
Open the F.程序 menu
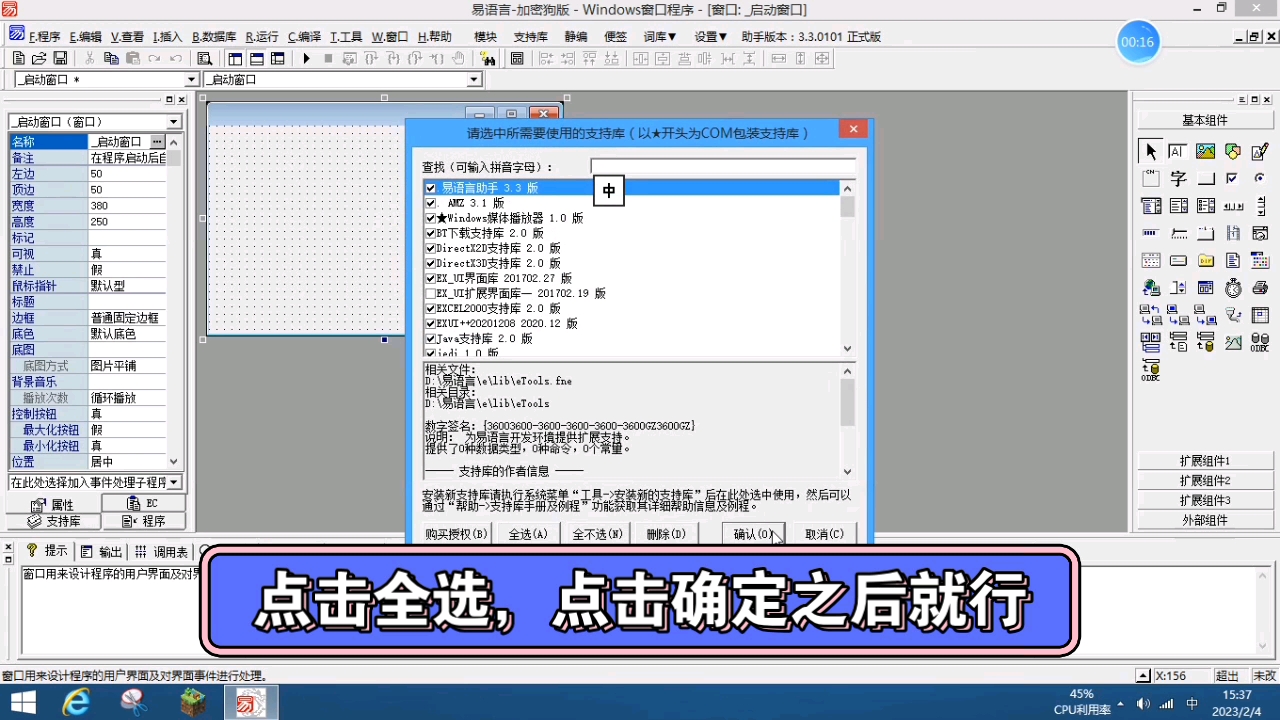tap(44, 36)
